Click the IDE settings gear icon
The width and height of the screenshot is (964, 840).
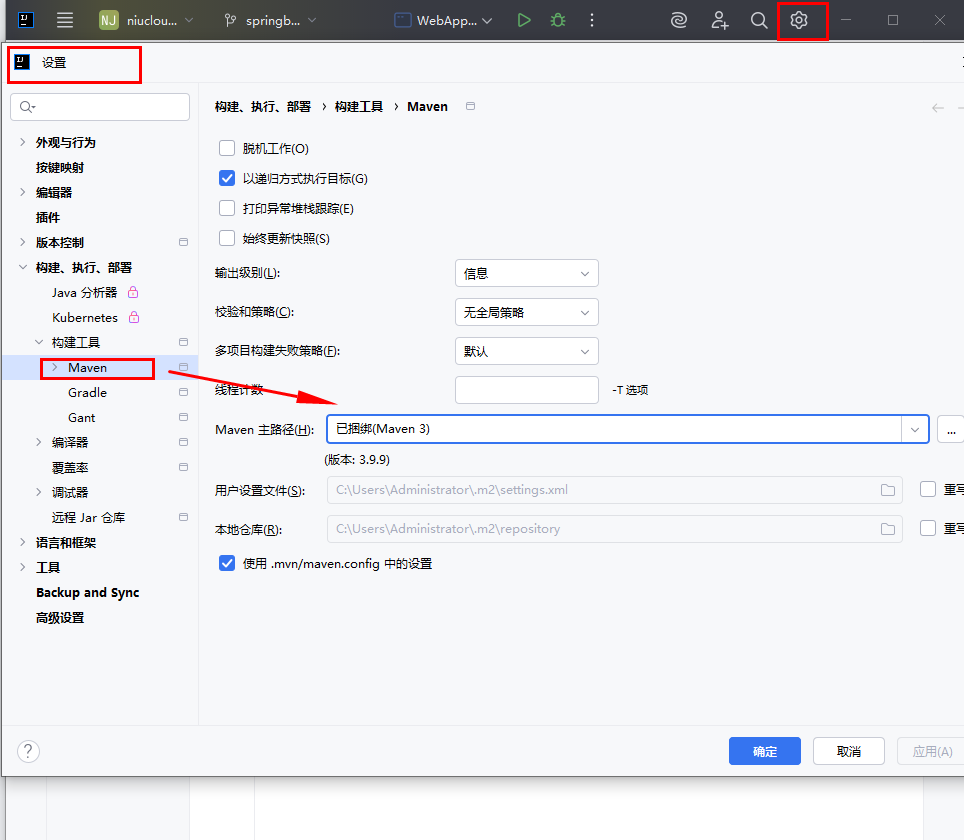coord(799,20)
